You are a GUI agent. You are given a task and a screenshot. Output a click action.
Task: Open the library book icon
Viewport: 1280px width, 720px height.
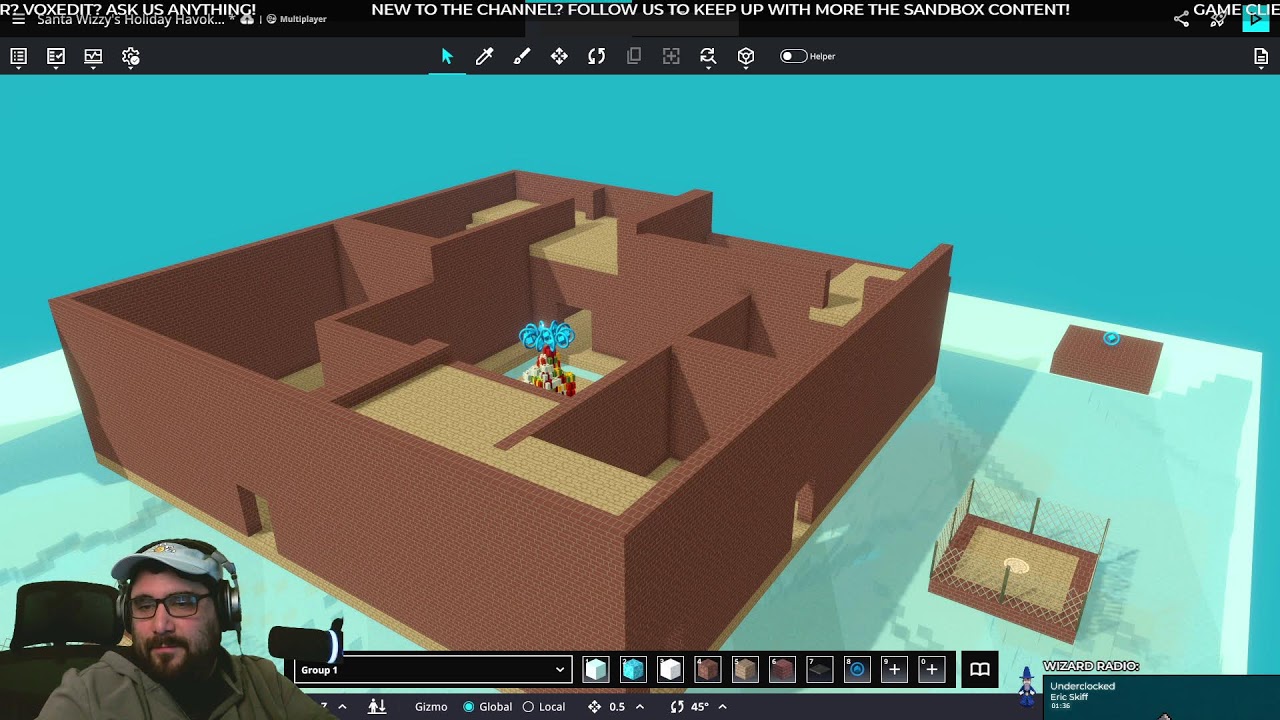980,670
